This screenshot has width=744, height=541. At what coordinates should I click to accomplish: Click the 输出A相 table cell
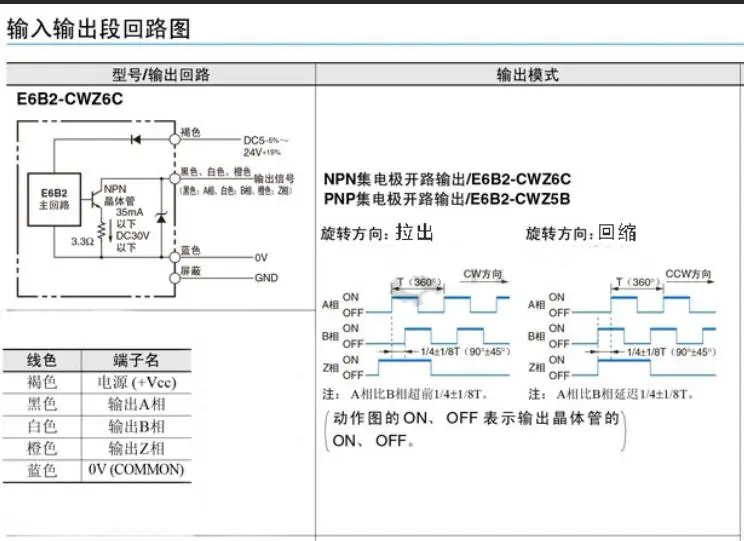[136, 404]
